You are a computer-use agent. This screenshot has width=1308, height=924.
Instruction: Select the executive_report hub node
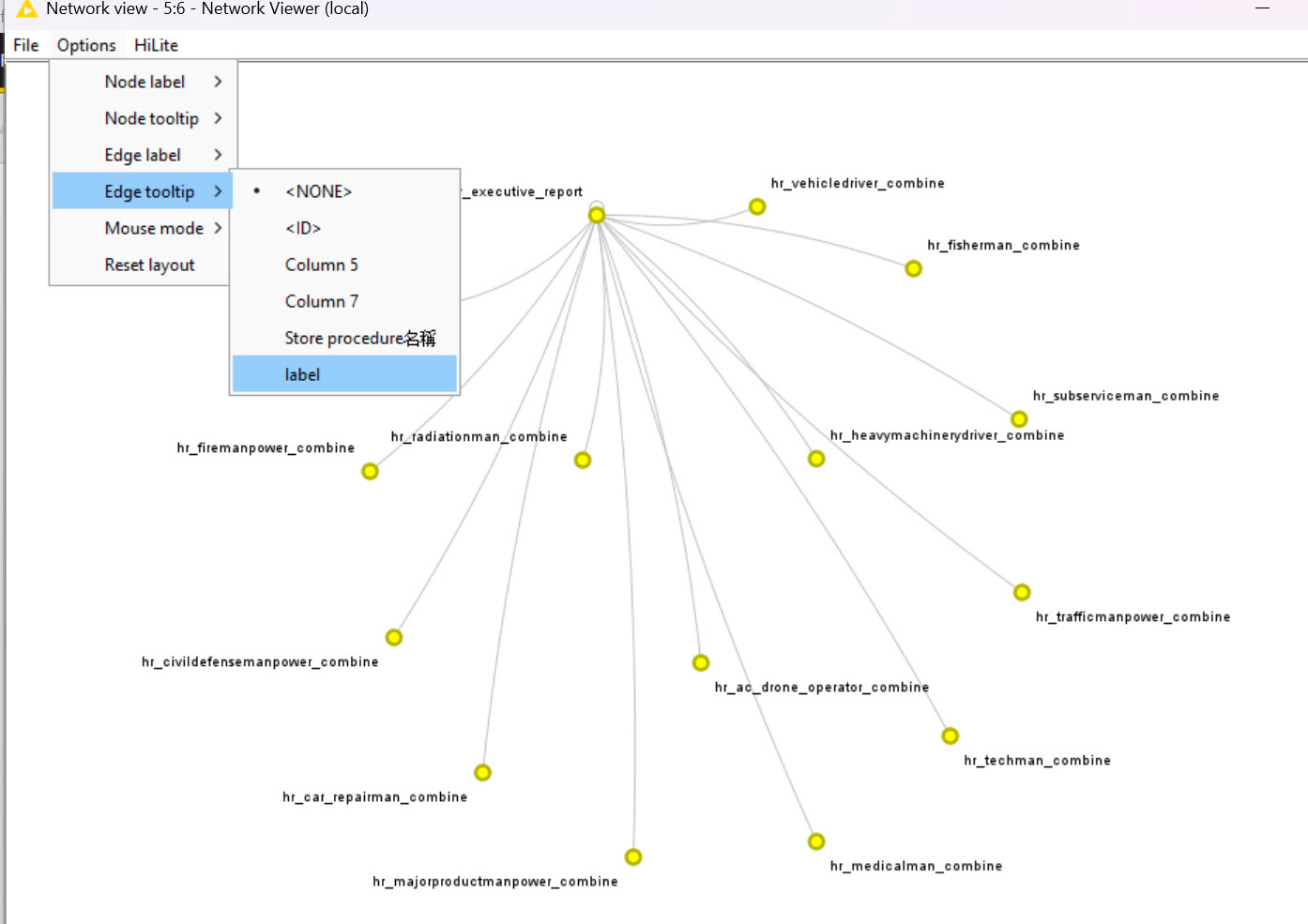tap(597, 216)
